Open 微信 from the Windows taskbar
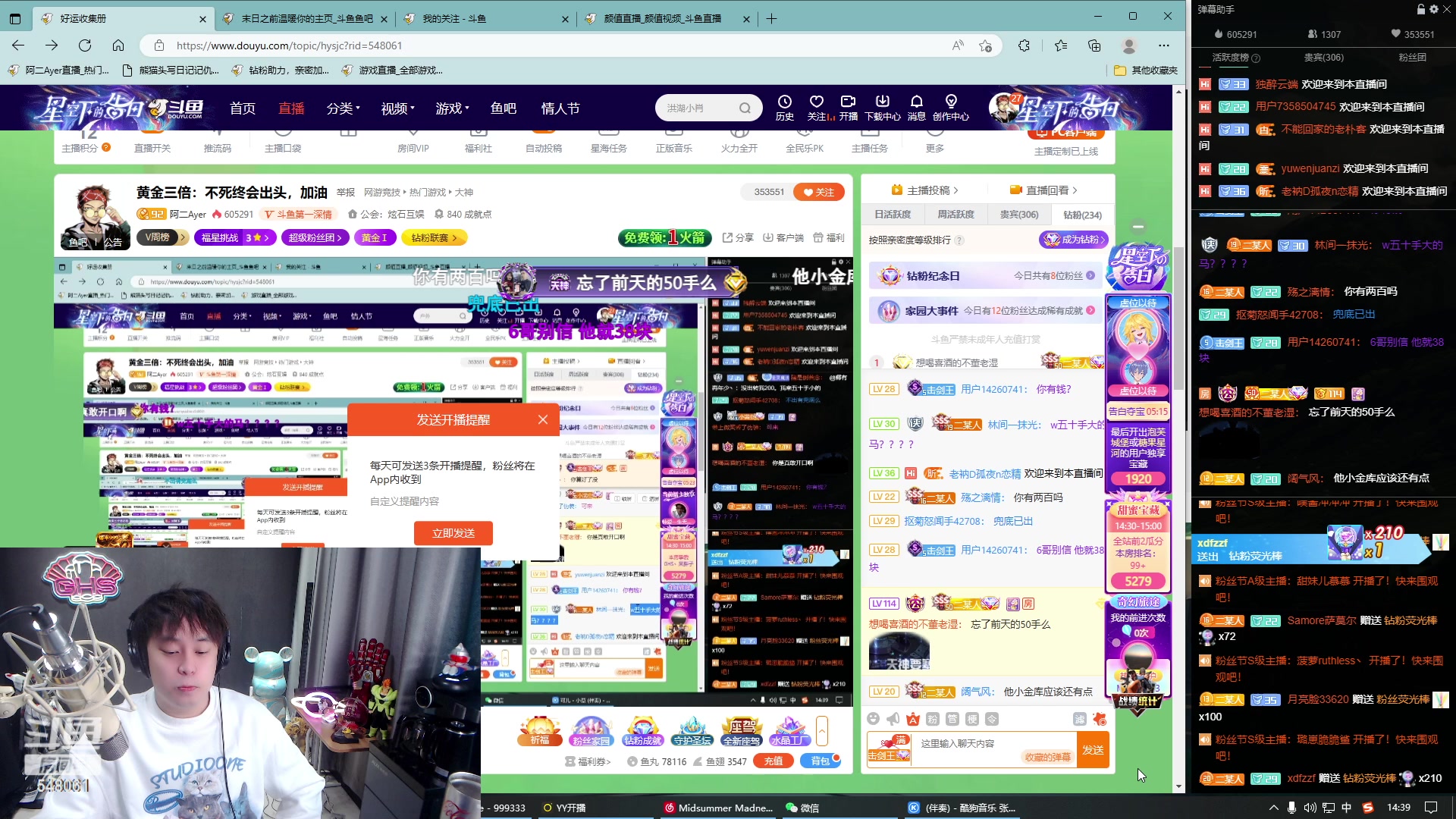Image resolution: width=1456 pixels, height=819 pixels. click(x=802, y=808)
